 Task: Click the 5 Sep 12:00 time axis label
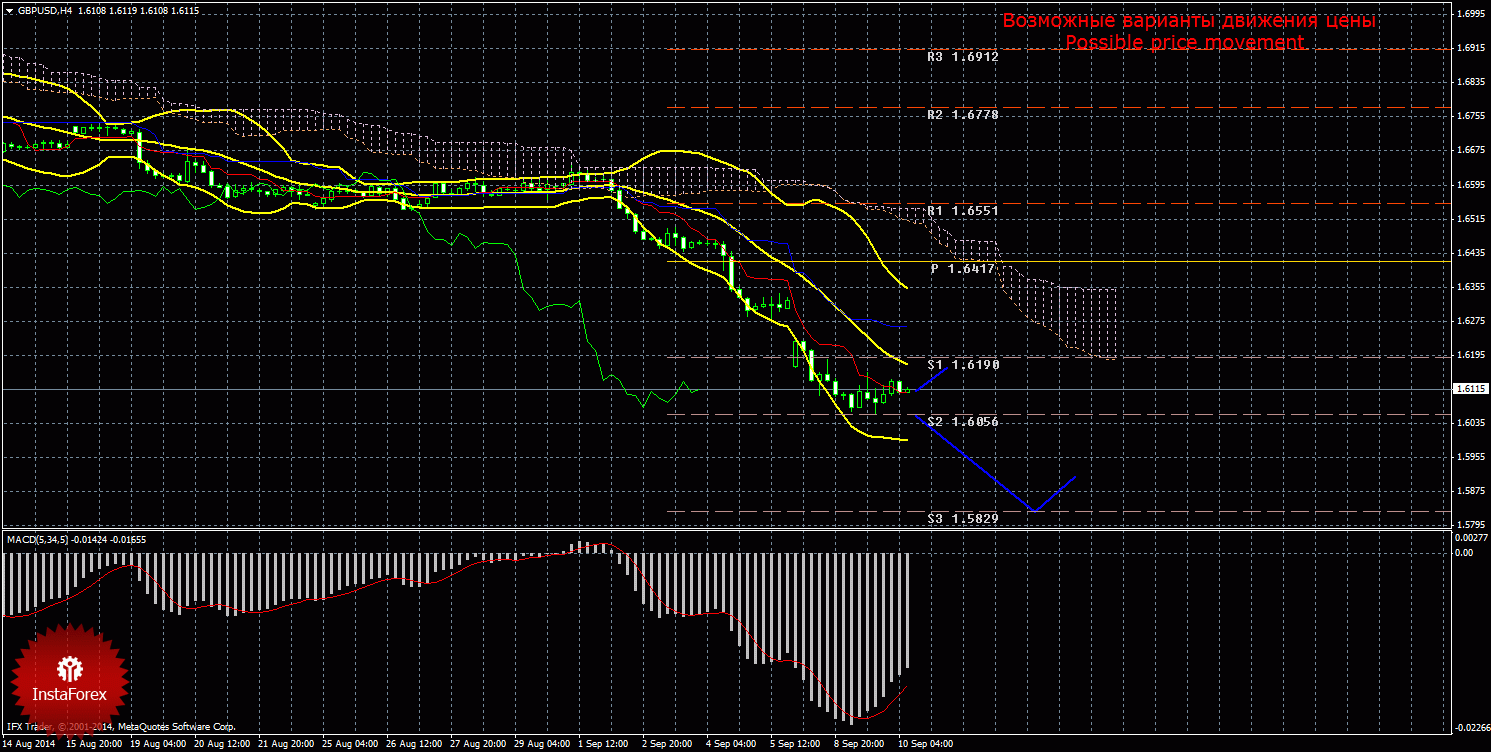796,744
